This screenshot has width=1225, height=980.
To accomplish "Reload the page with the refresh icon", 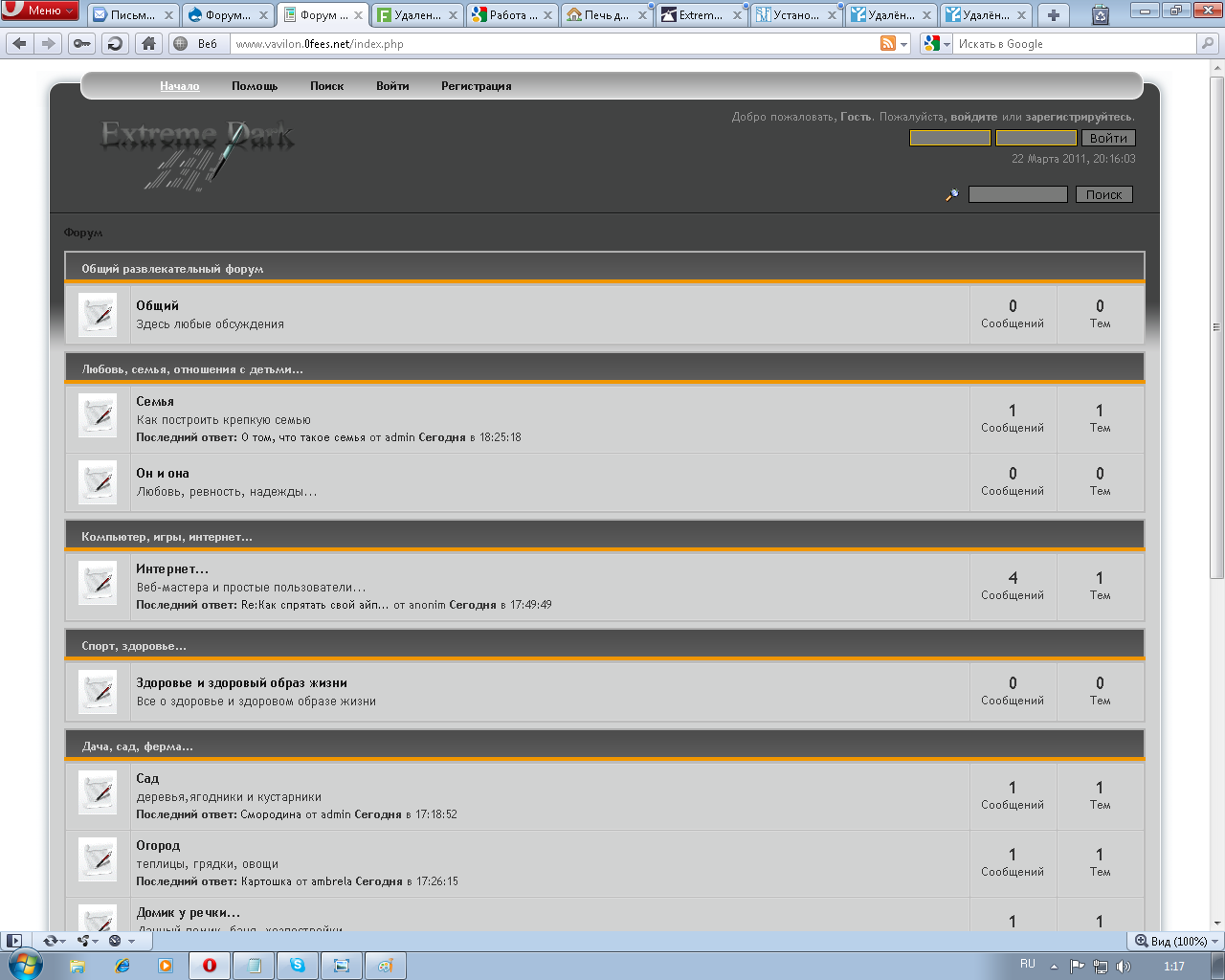I will point(115,44).
